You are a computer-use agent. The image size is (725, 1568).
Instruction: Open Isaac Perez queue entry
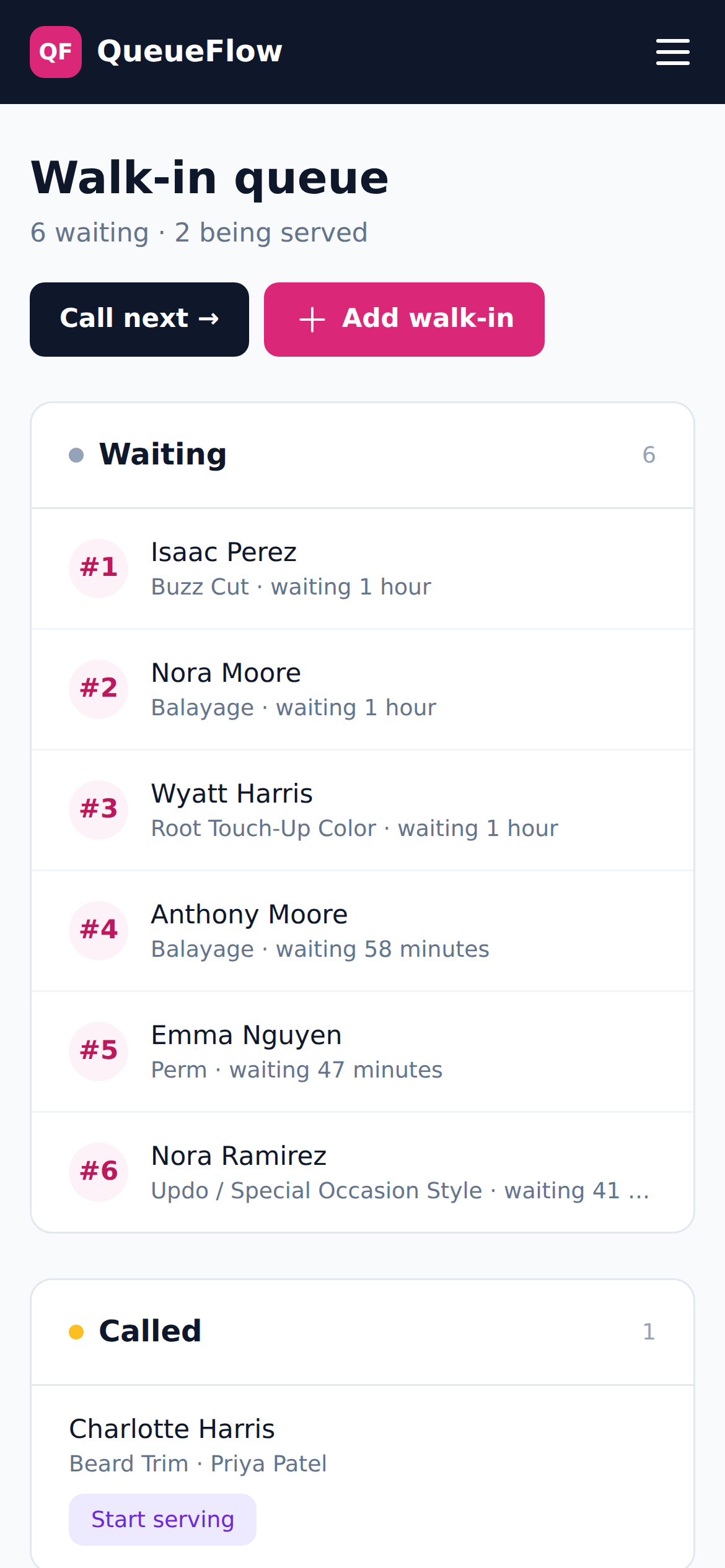coord(362,568)
